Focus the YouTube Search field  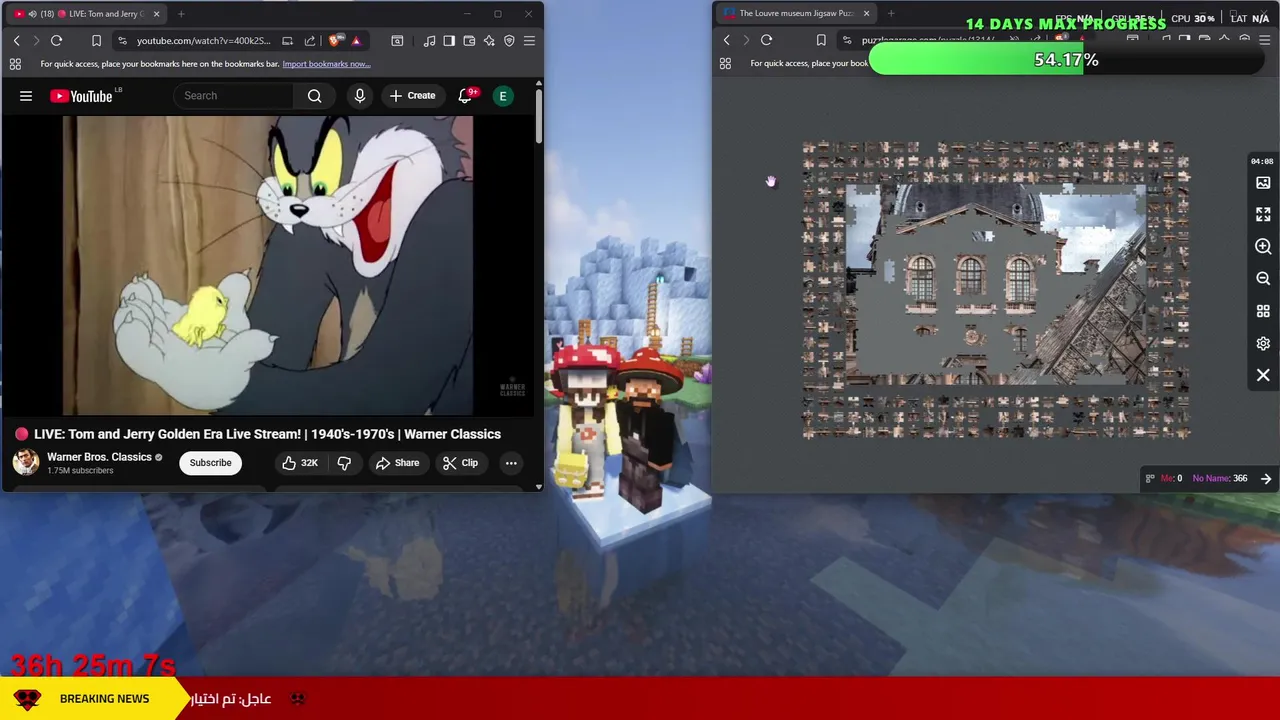(236, 96)
